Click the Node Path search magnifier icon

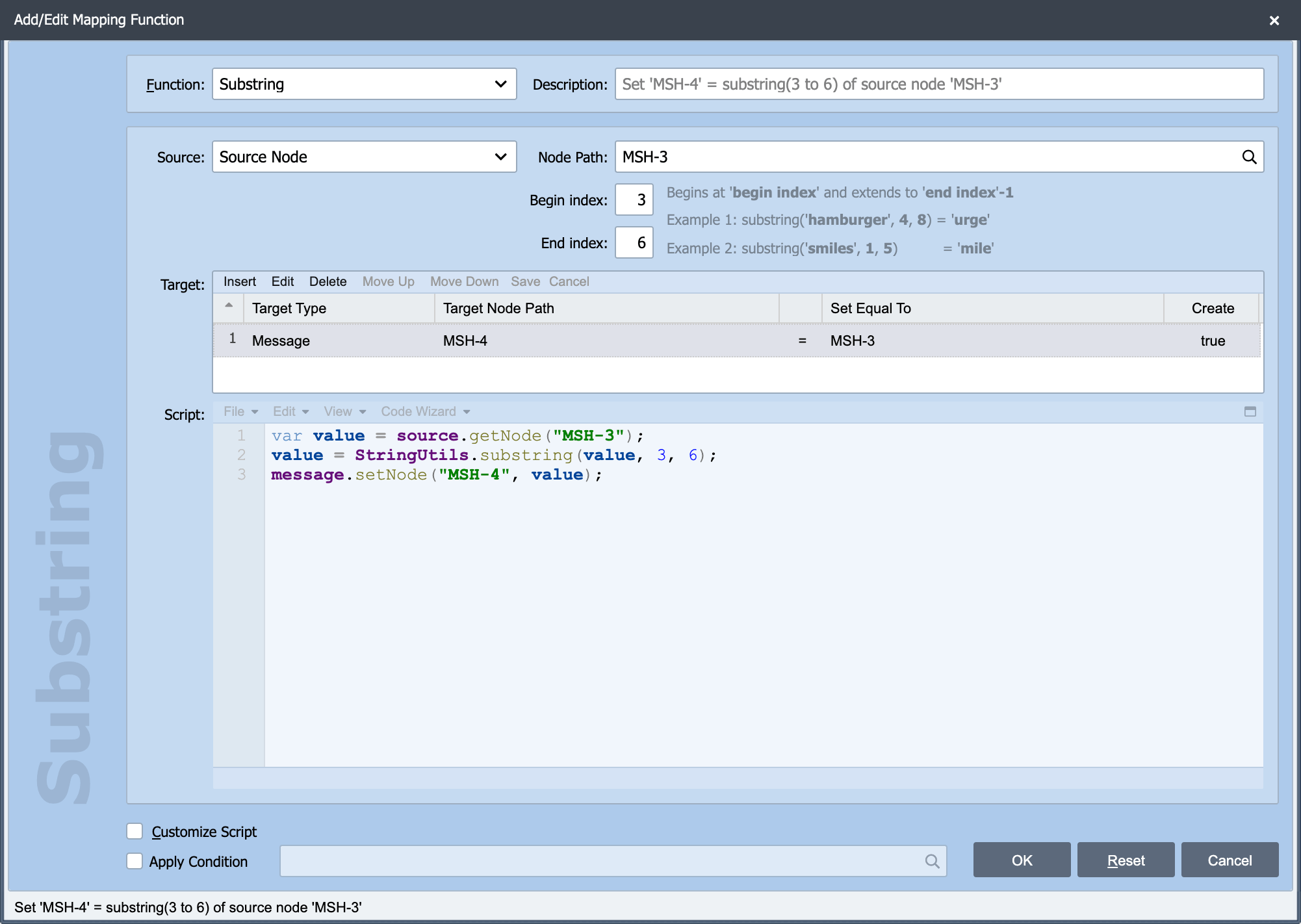(1249, 157)
